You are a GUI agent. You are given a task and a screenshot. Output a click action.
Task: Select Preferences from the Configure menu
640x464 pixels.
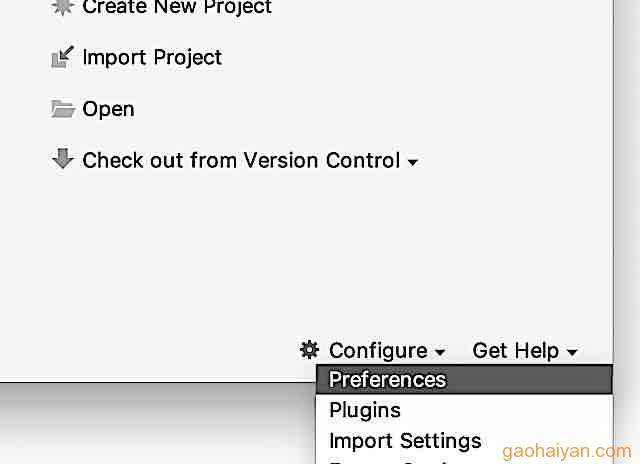pyautogui.click(x=464, y=380)
